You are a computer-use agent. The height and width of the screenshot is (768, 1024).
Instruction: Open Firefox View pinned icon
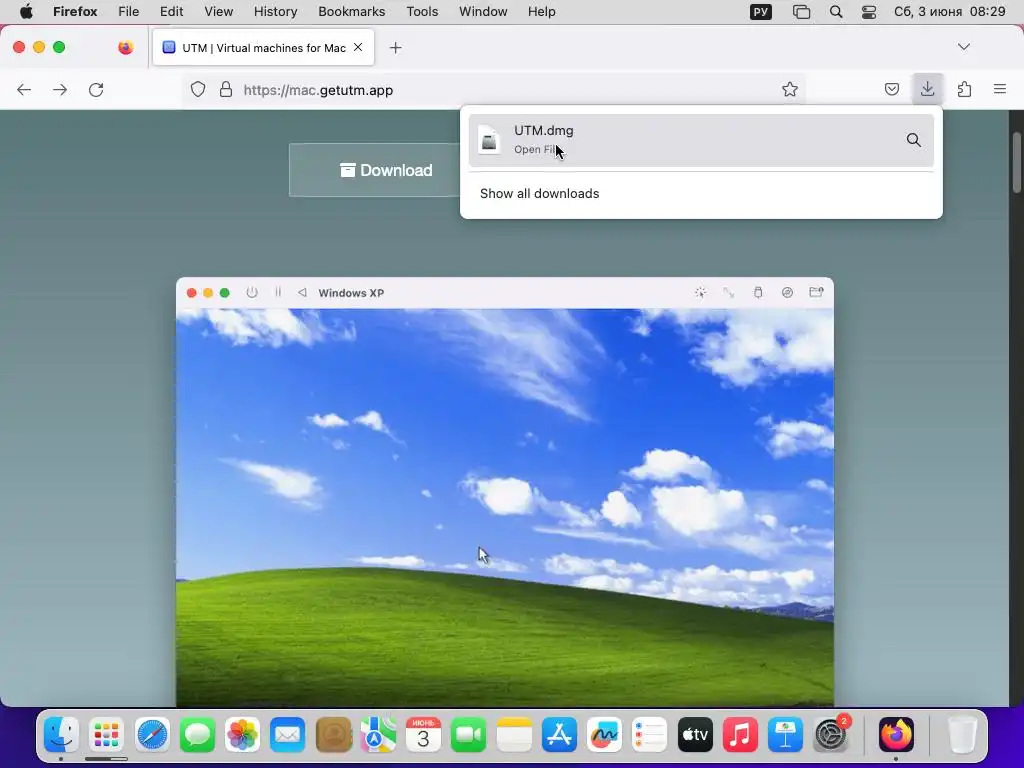coord(125,47)
